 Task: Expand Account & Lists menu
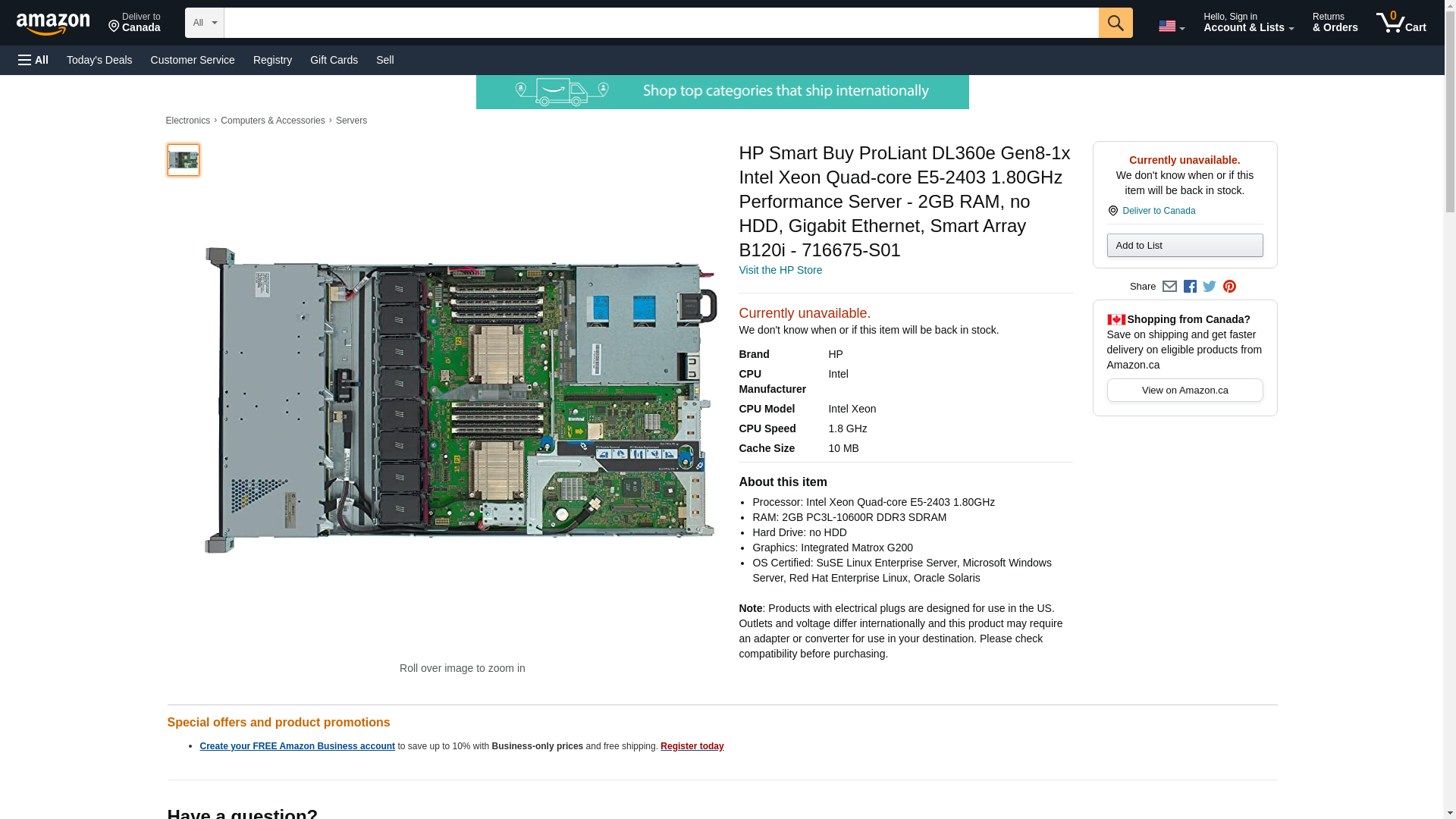1248,23
